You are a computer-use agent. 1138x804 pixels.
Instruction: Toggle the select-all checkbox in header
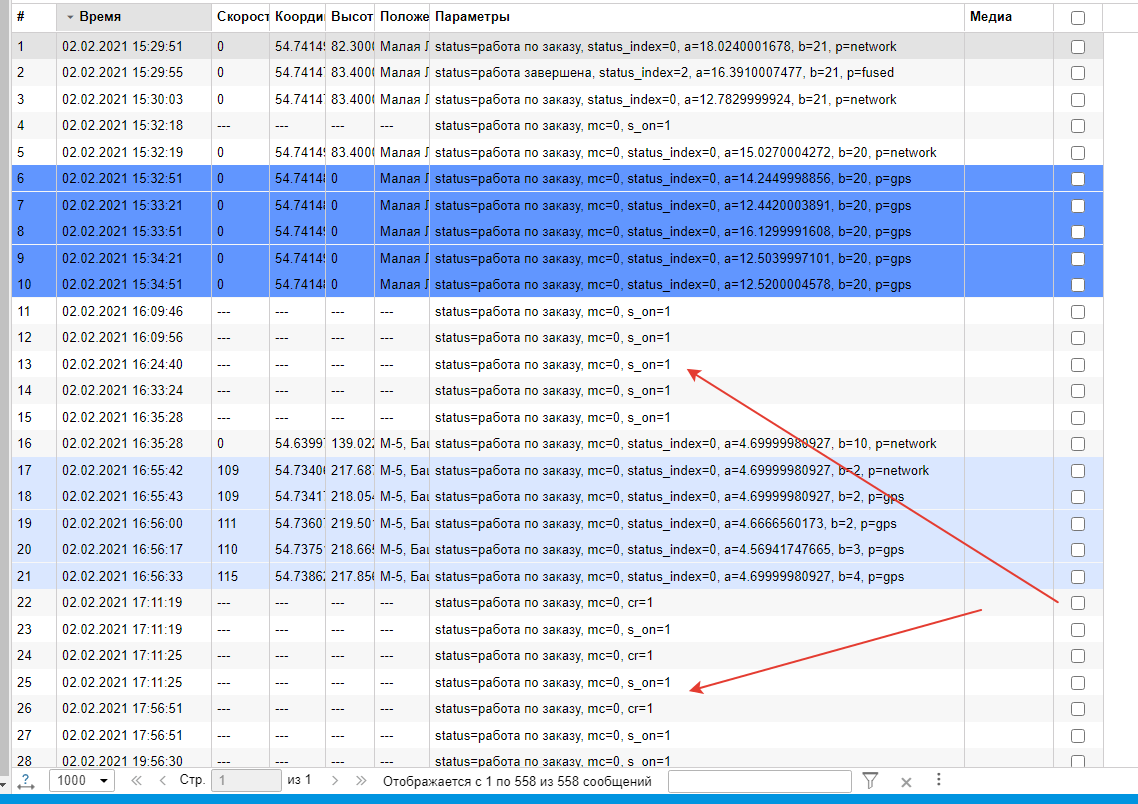tap(1077, 17)
